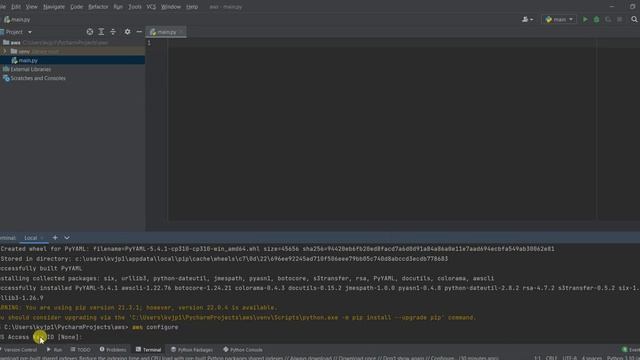
Task: Open terminal tabs chevron dropdown
Action: click(67, 238)
